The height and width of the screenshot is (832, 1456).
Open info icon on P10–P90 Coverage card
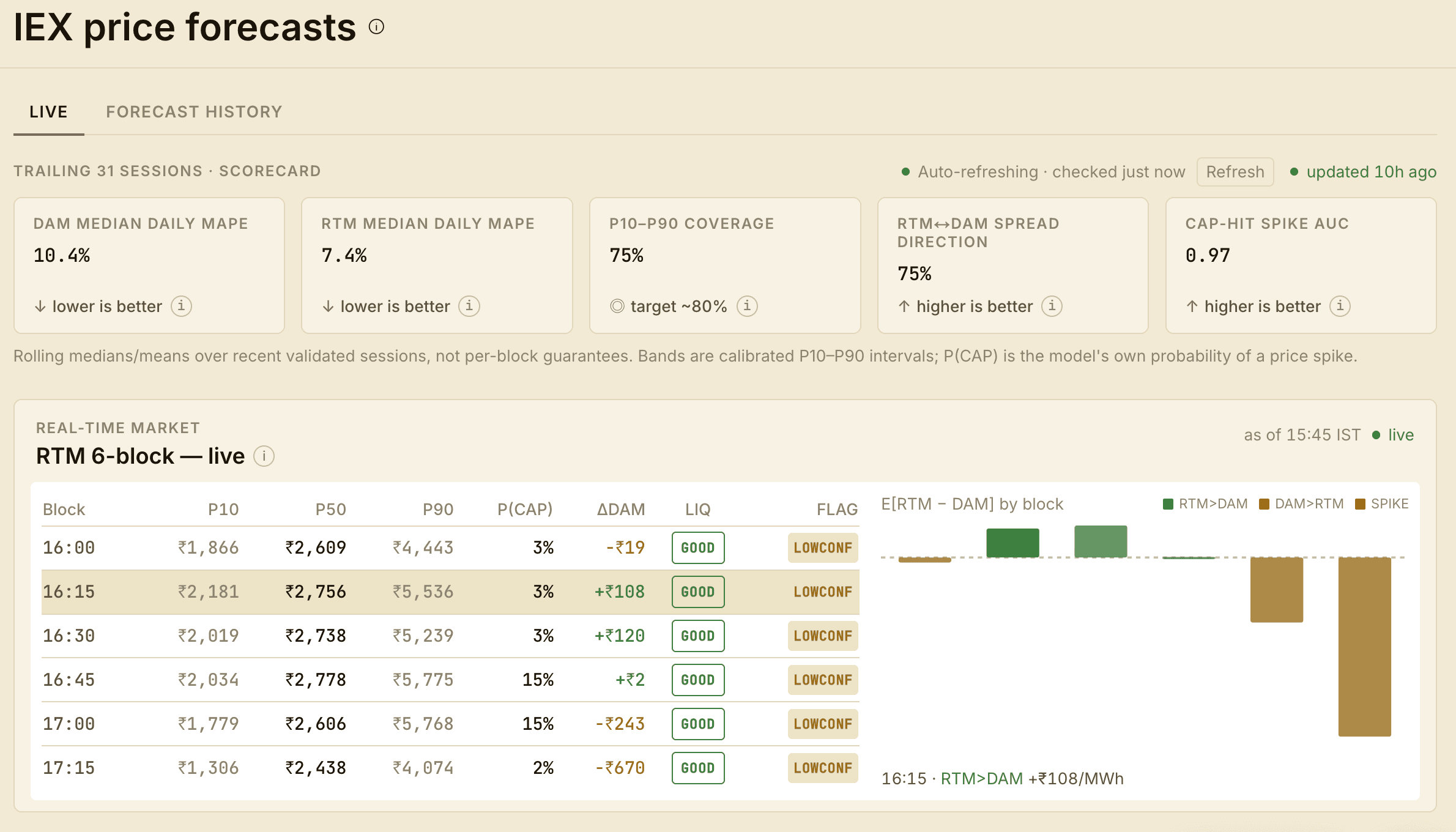pyautogui.click(x=747, y=306)
